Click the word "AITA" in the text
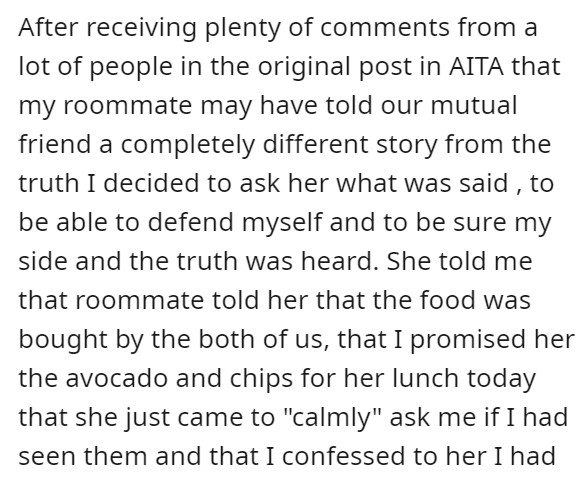Viewport: 588px width, 479px height. [476, 66]
